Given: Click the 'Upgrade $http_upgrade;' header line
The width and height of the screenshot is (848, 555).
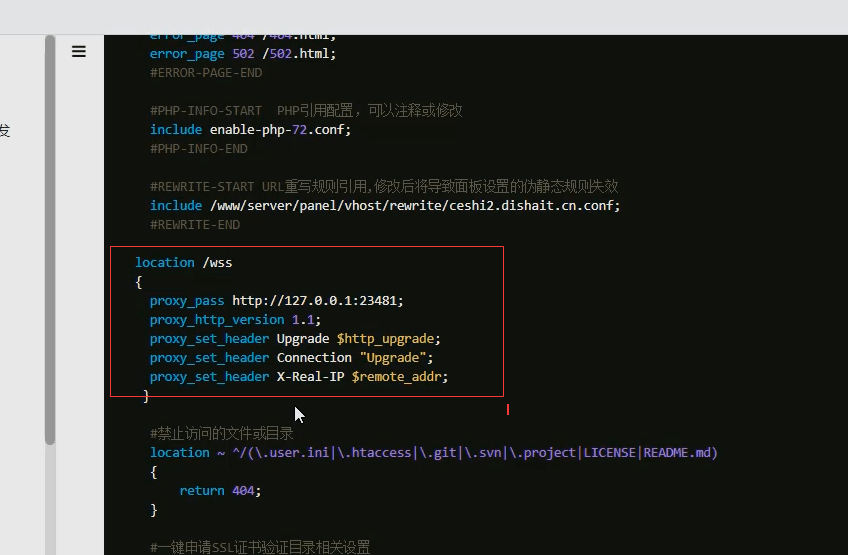Looking at the screenshot, I should [x=295, y=339].
